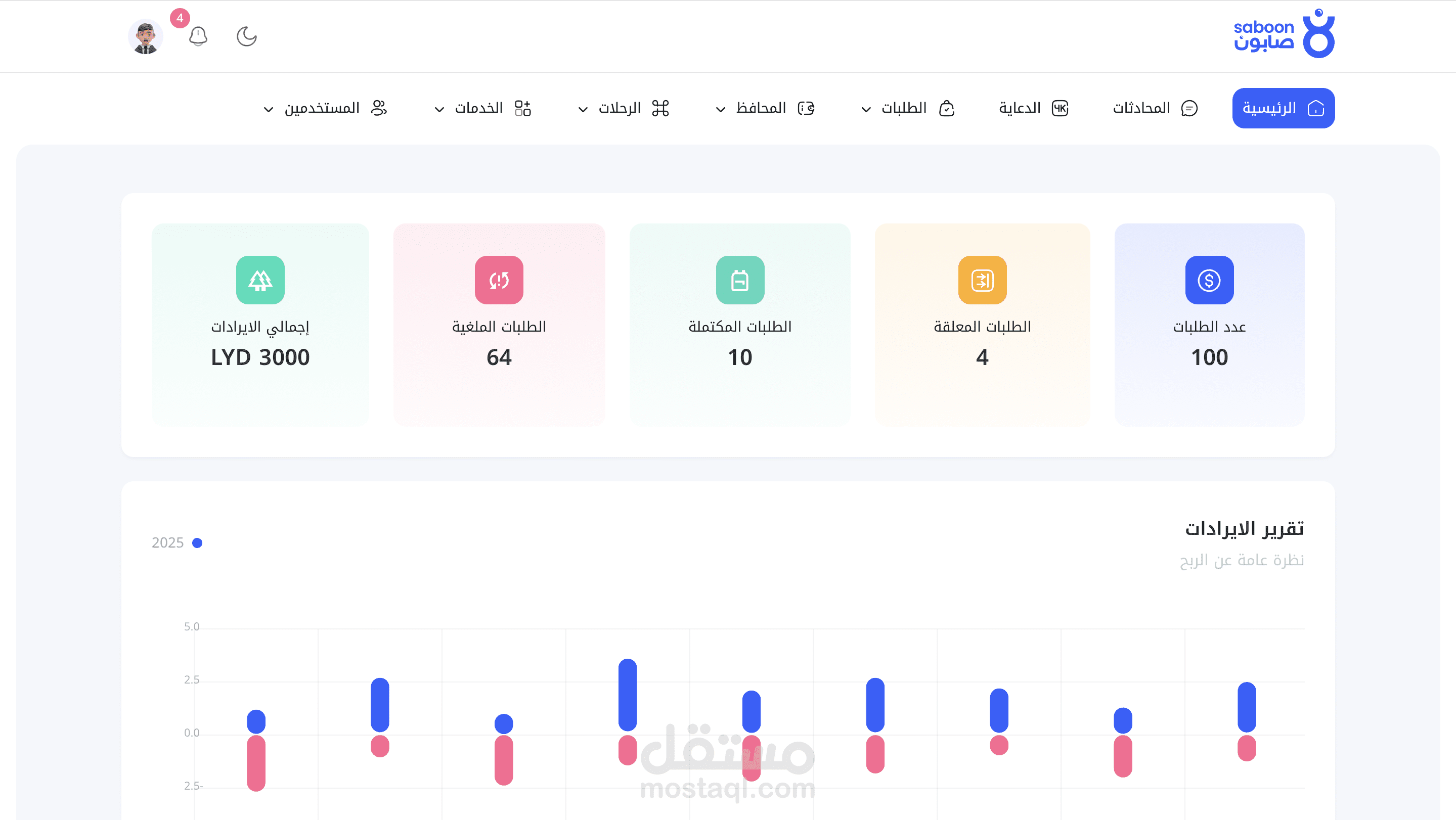Click the chat bubble icon beside المحادثات
Viewport: 1456px width, 820px height.
[x=1189, y=108]
